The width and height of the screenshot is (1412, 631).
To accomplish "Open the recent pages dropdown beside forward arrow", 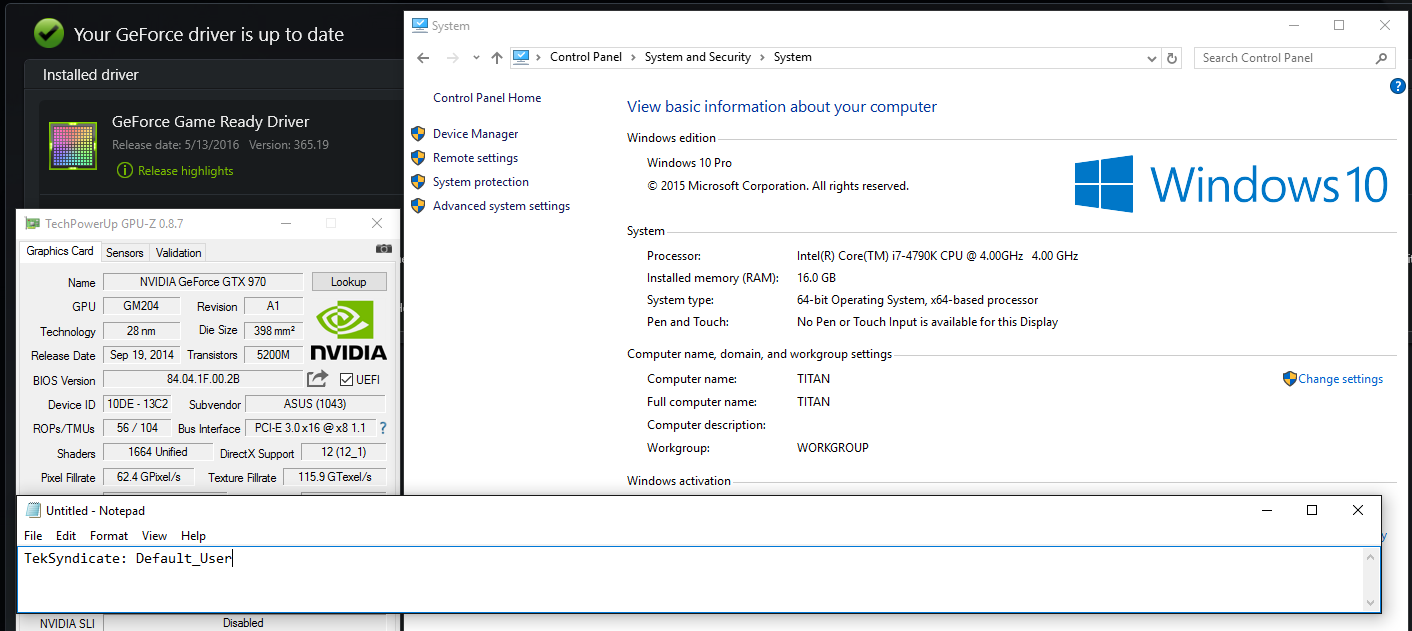I will click(x=475, y=57).
